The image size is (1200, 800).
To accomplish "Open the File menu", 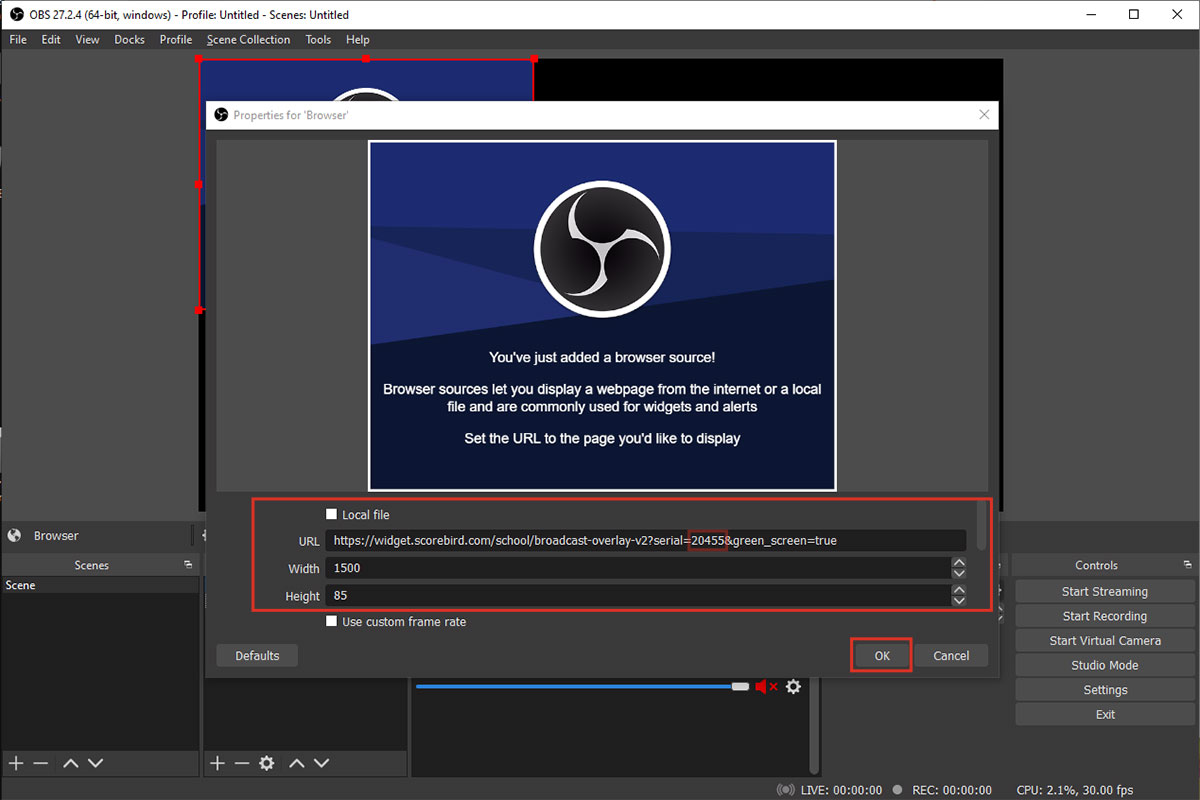I will click(x=18, y=40).
